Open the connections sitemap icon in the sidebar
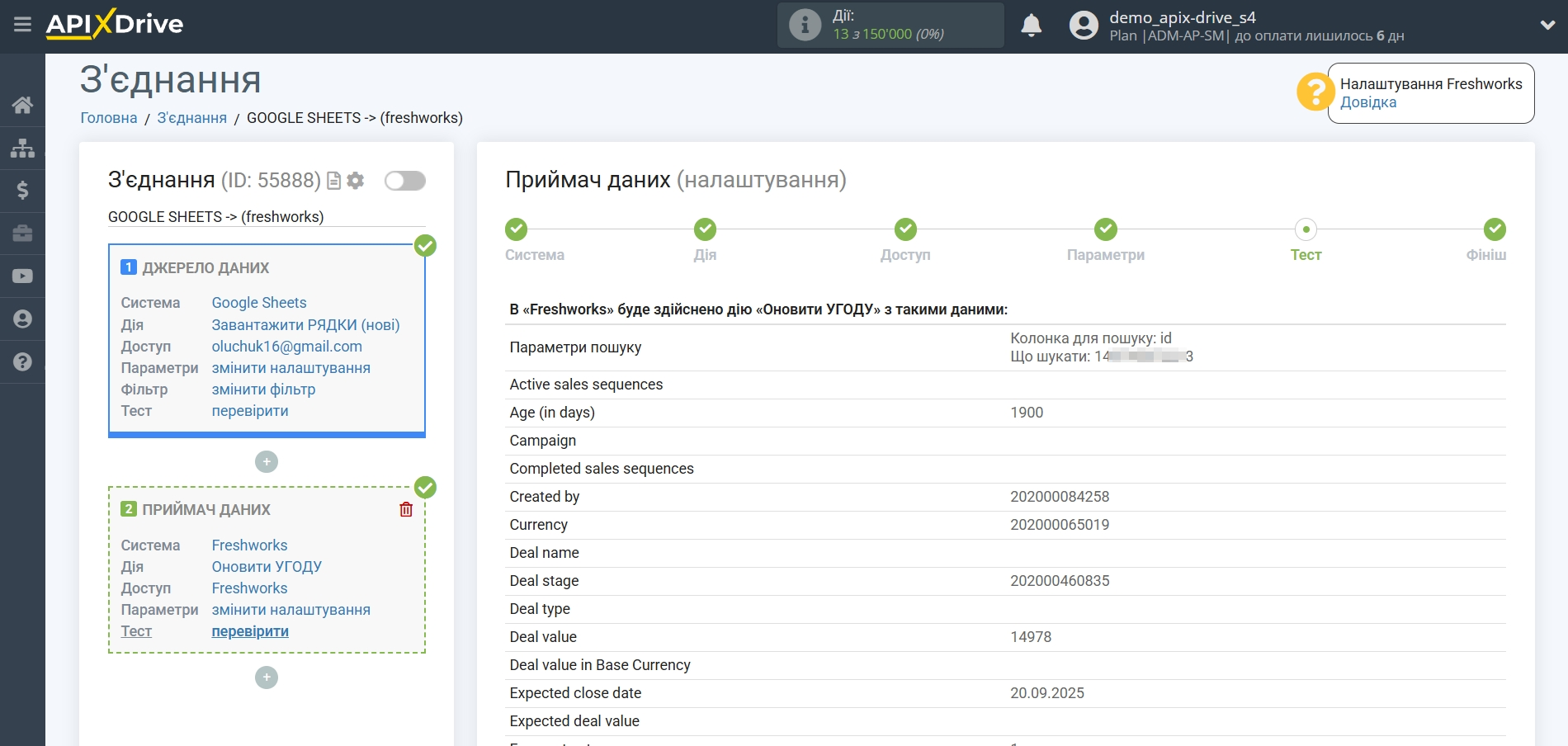This screenshot has width=1568, height=746. [x=22, y=148]
